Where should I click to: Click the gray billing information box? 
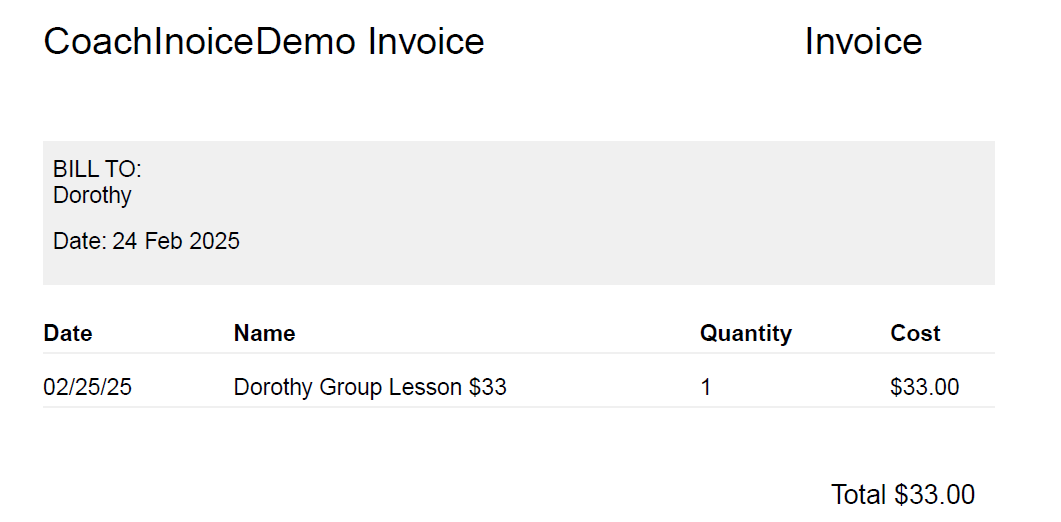[519, 213]
